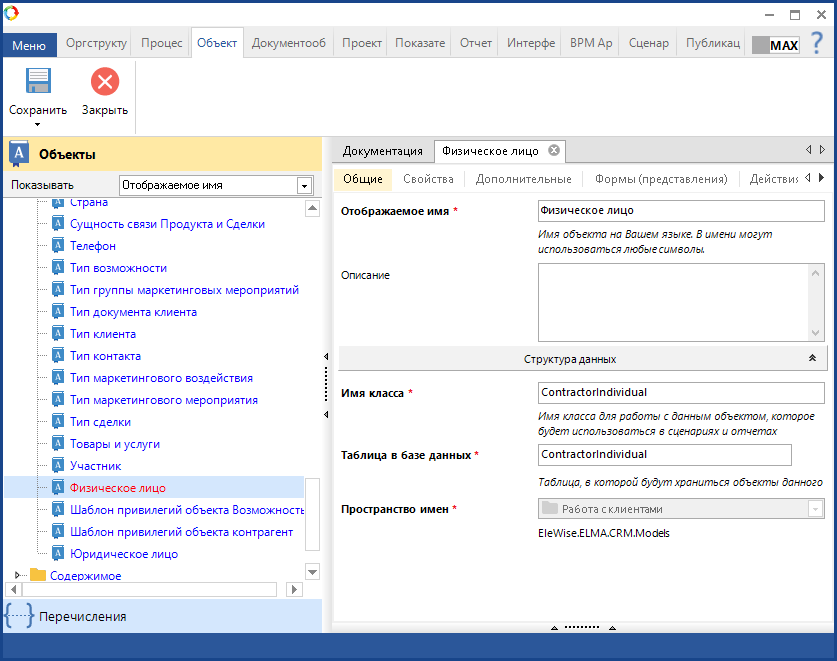Click the Перечисления curly braces icon
The image size is (837, 661).
pos(18,616)
